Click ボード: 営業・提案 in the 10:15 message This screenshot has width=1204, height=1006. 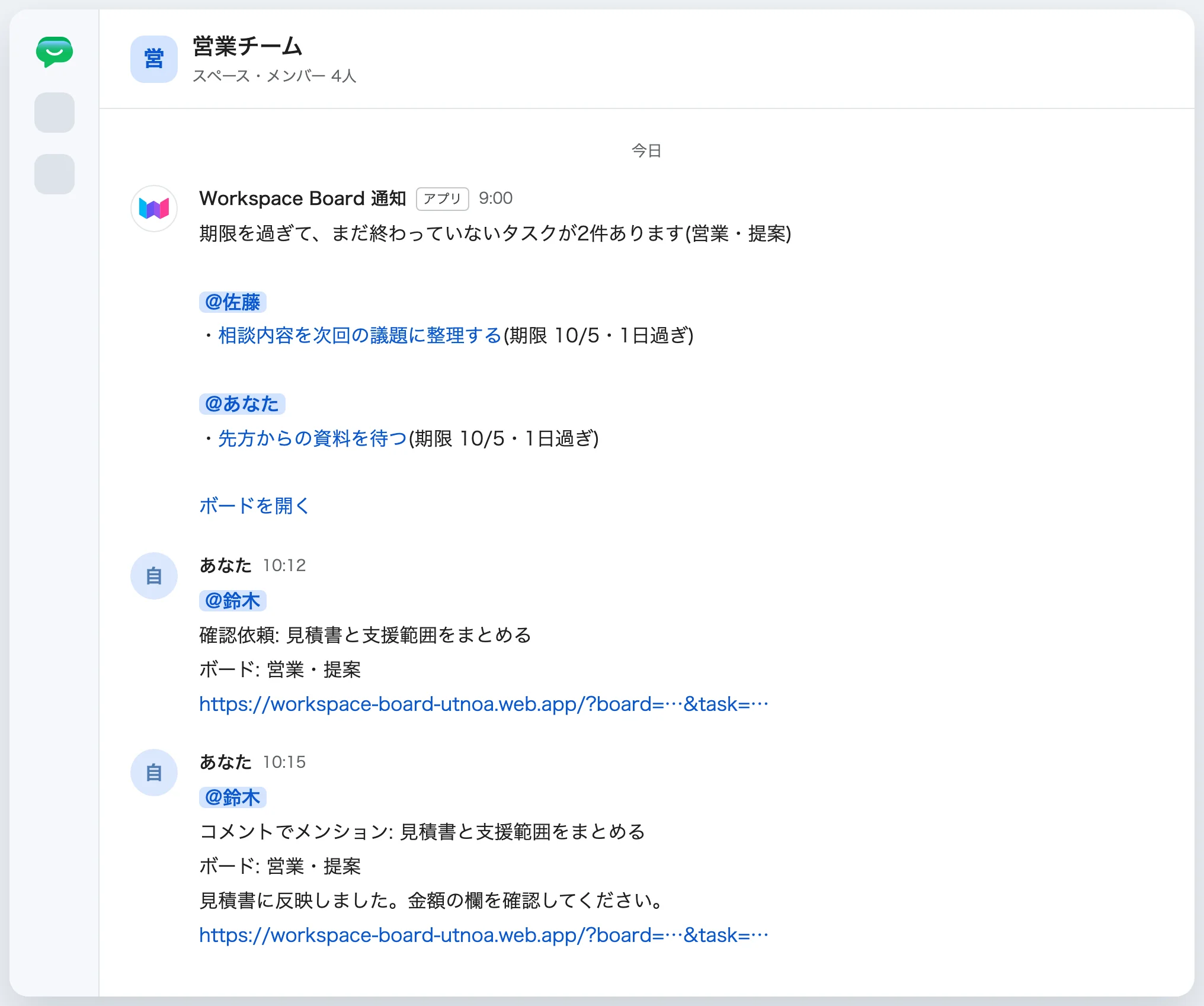point(280,866)
